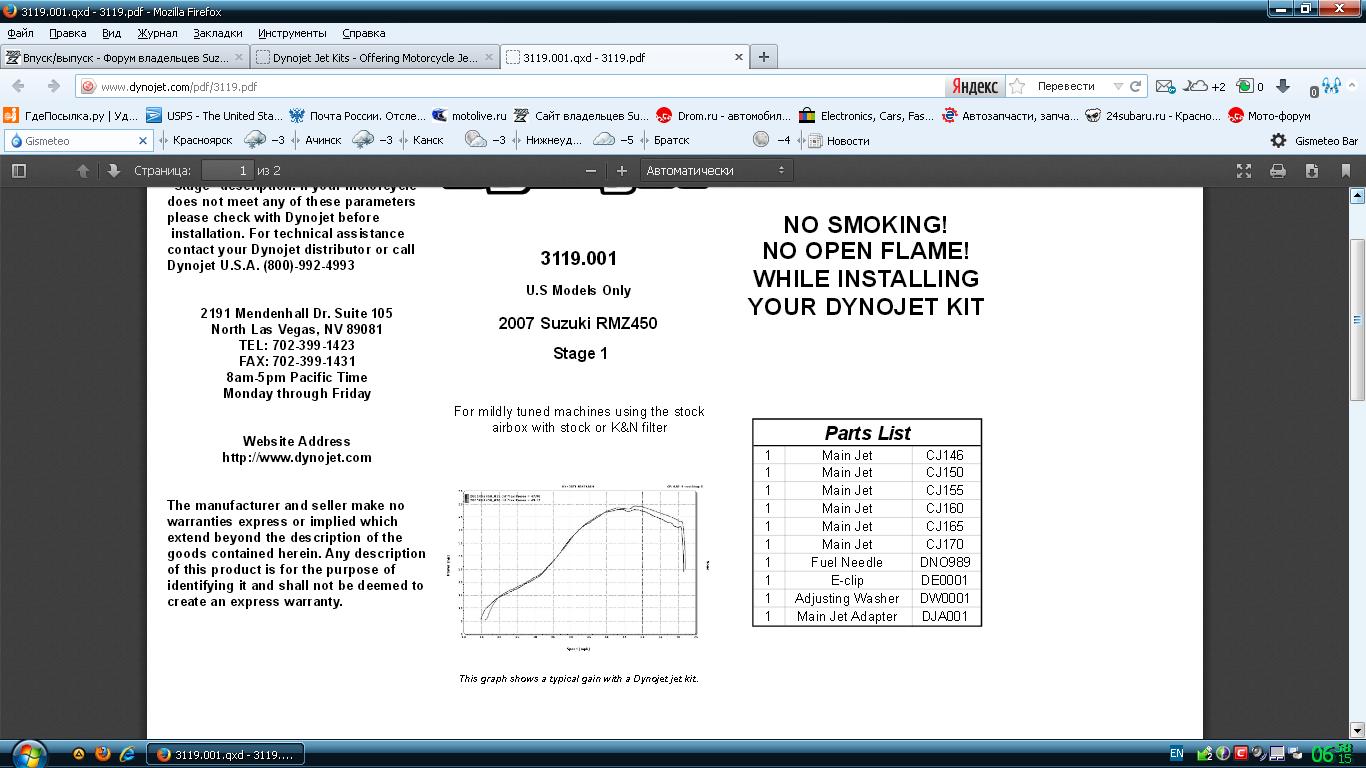Click the Яндекс button in address bar

coord(974,87)
